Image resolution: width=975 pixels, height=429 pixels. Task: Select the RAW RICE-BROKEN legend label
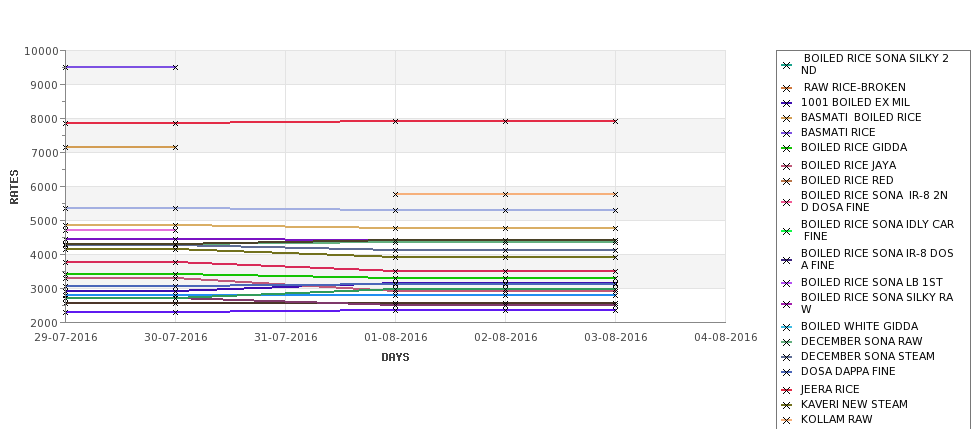[x=854, y=88]
